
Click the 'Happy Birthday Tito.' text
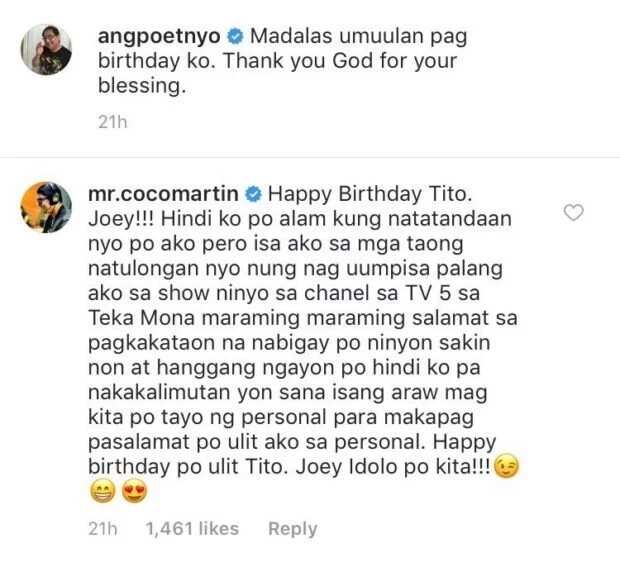[370, 194]
